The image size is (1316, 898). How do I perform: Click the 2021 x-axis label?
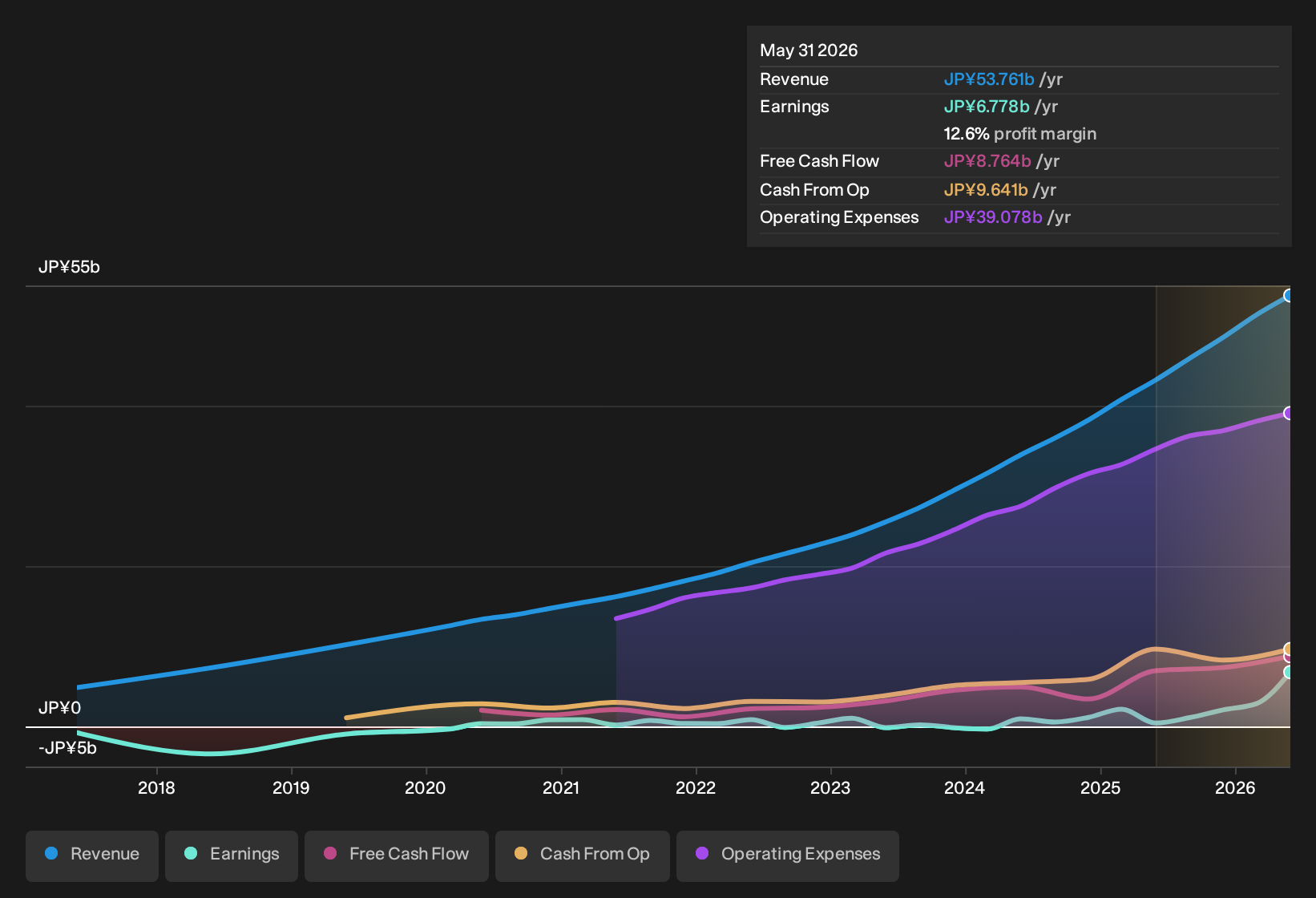click(x=561, y=788)
